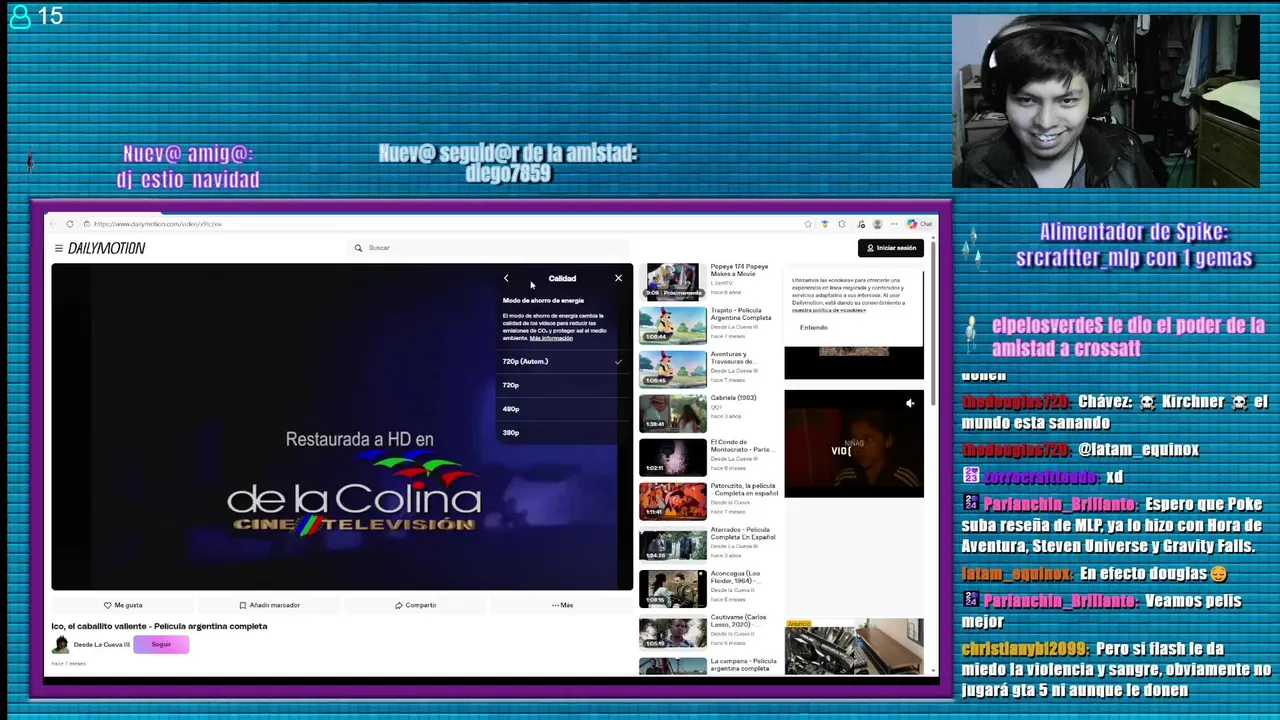Open the Desde La Cueva III channel avatar

(x=61, y=645)
